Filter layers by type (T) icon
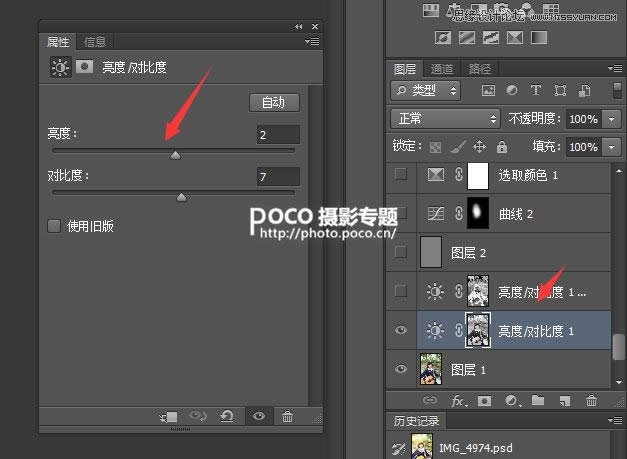627x459 pixels. (x=535, y=90)
